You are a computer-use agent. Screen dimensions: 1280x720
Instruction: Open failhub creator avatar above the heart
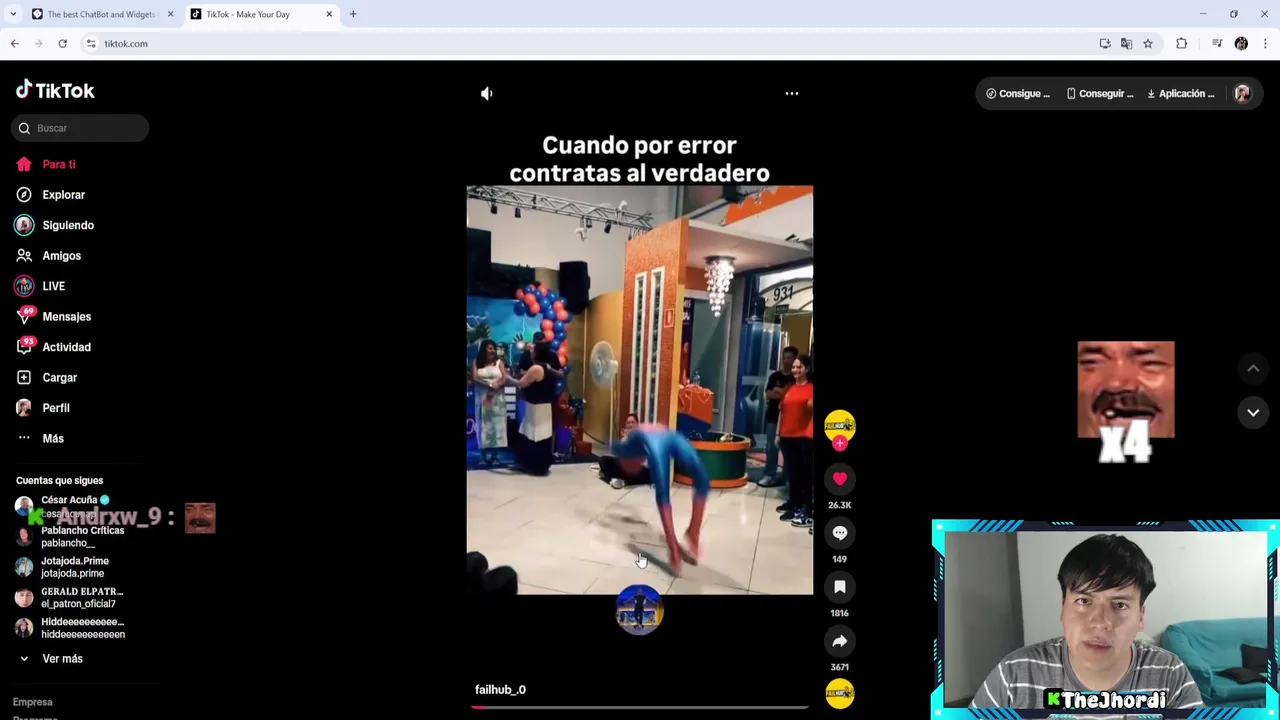coord(840,424)
